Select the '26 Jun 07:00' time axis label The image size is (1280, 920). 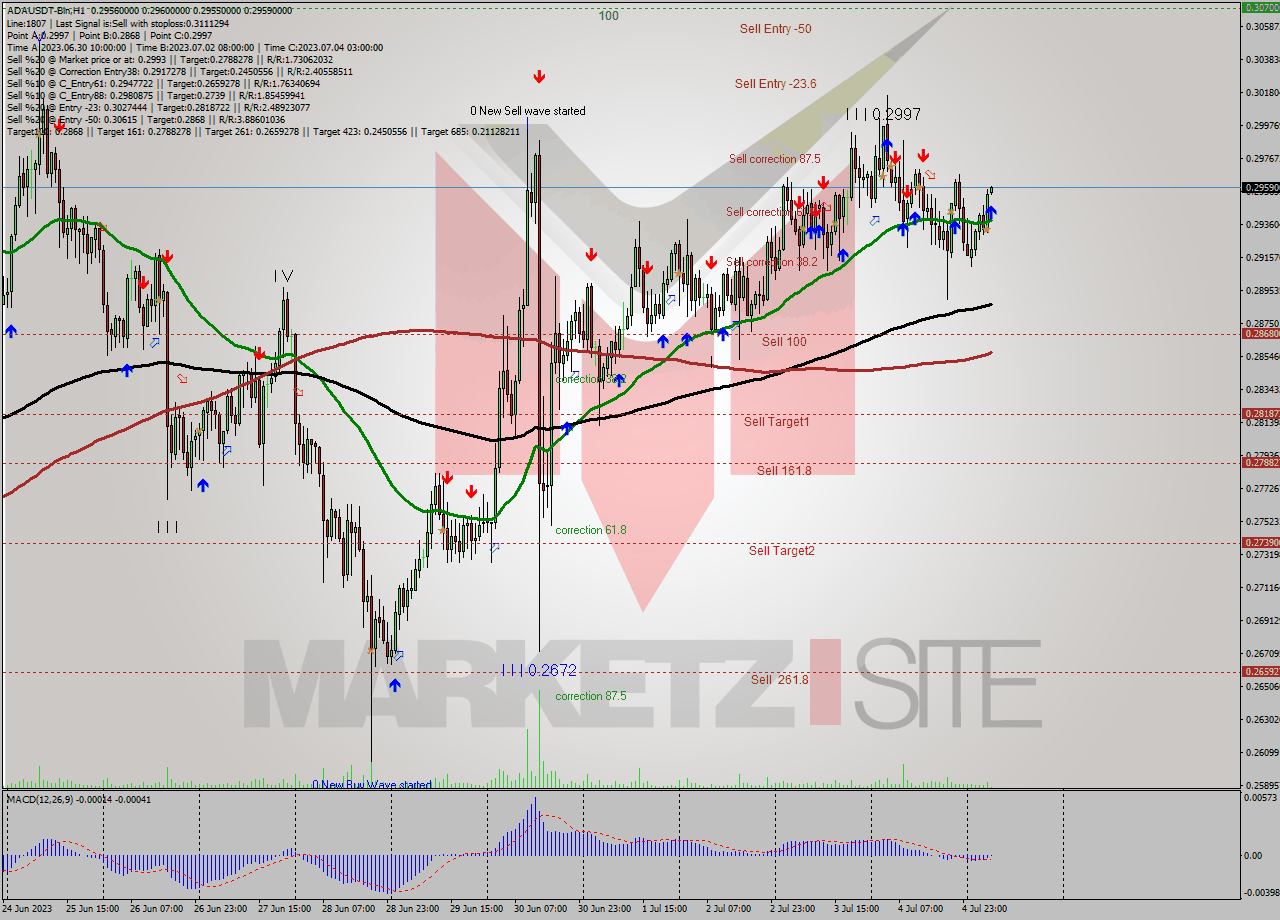[x=156, y=909]
